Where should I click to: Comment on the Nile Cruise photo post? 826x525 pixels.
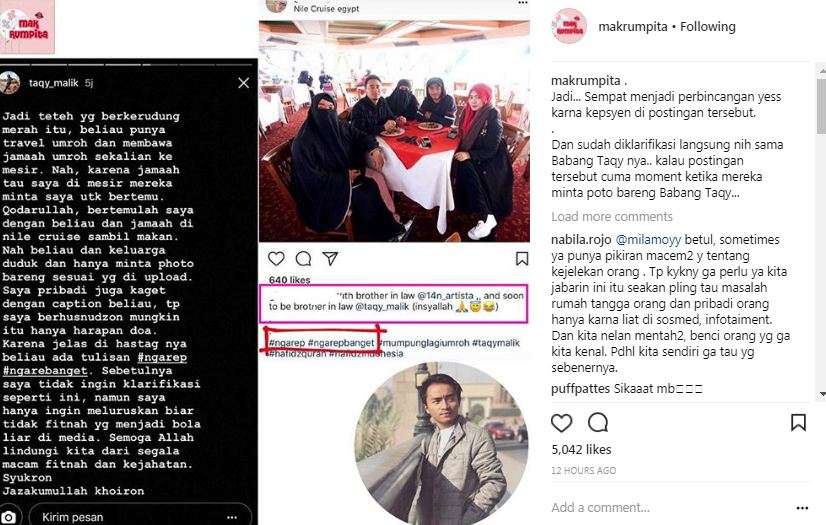303,259
